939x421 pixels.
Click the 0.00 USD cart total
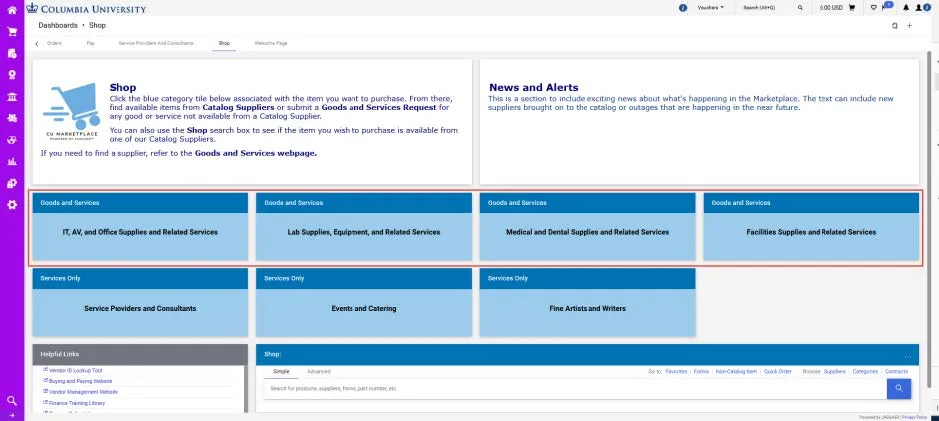pyautogui.click(x=831, y=8)
